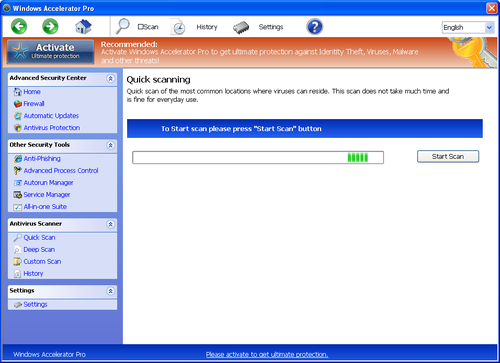Click the Deep Scan icon in sidebar
This screenshot has width=500, height=363.
(18, 250)
